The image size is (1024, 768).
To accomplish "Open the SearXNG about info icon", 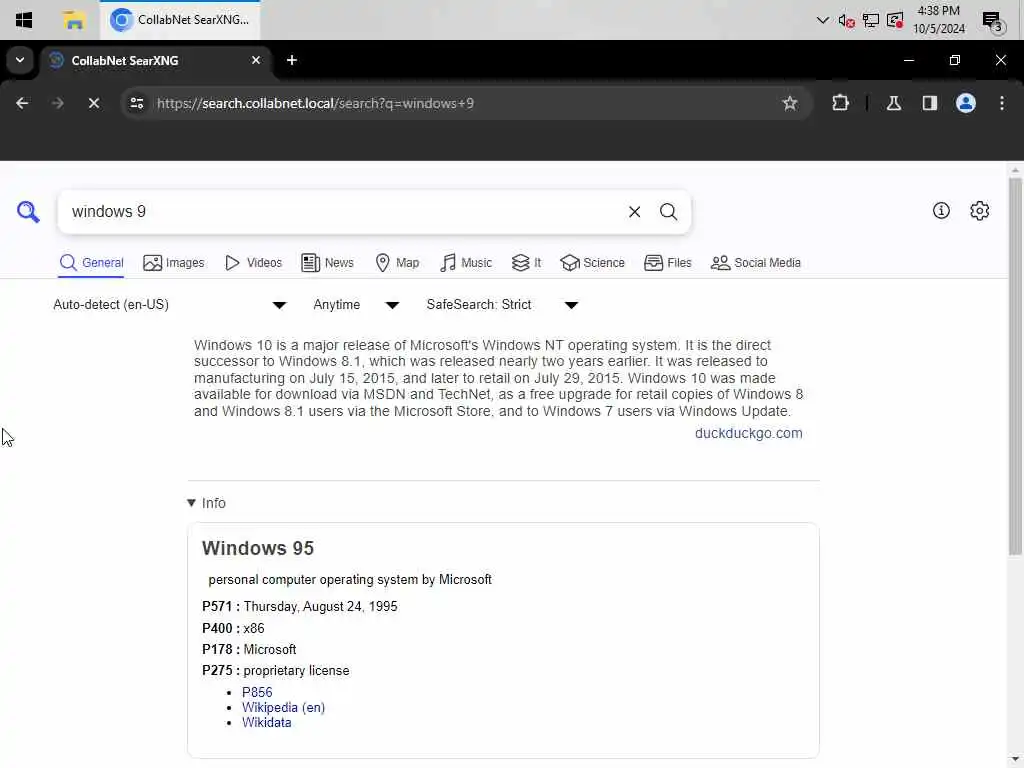I will click(x=941, y=210).
